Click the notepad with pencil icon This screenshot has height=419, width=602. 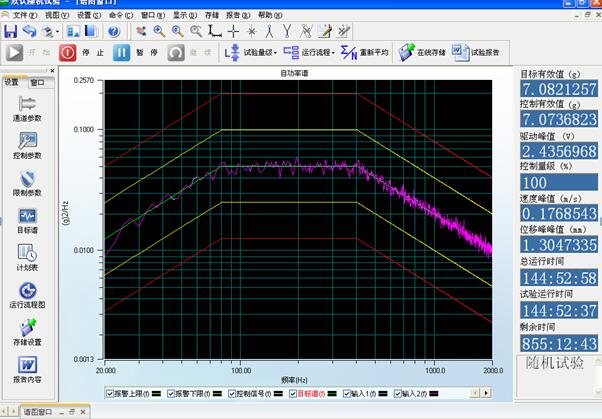point(325,31)
